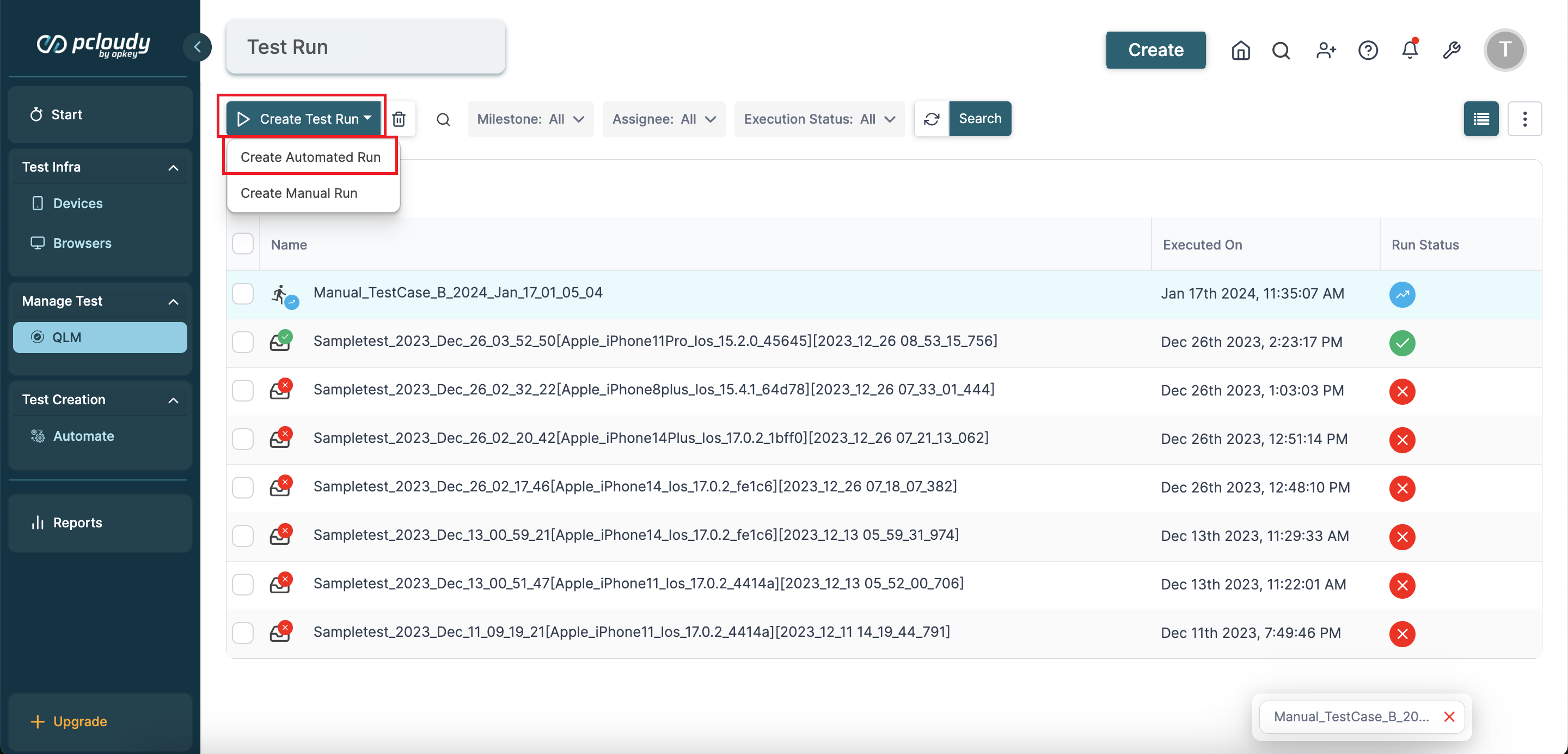Check the Sampletest iPhone14Plus row checkbox

click(243, 439)
